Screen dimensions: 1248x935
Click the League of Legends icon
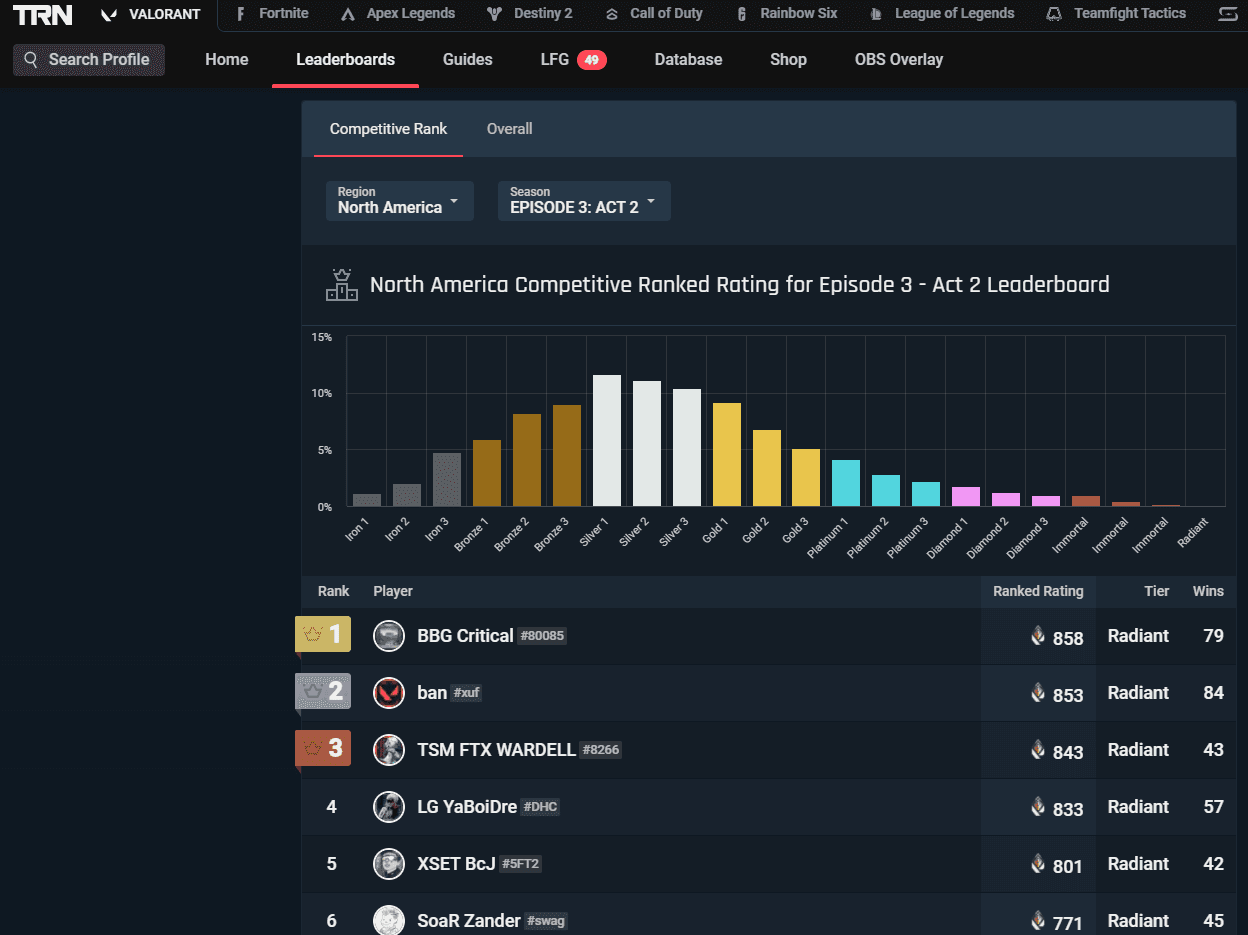(877, 14)
